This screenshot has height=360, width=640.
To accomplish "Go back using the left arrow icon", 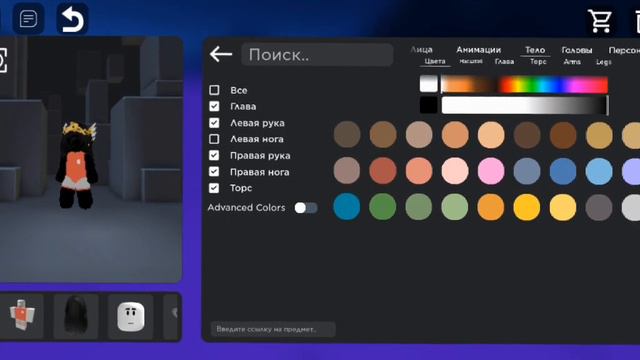I will (221, 54).
